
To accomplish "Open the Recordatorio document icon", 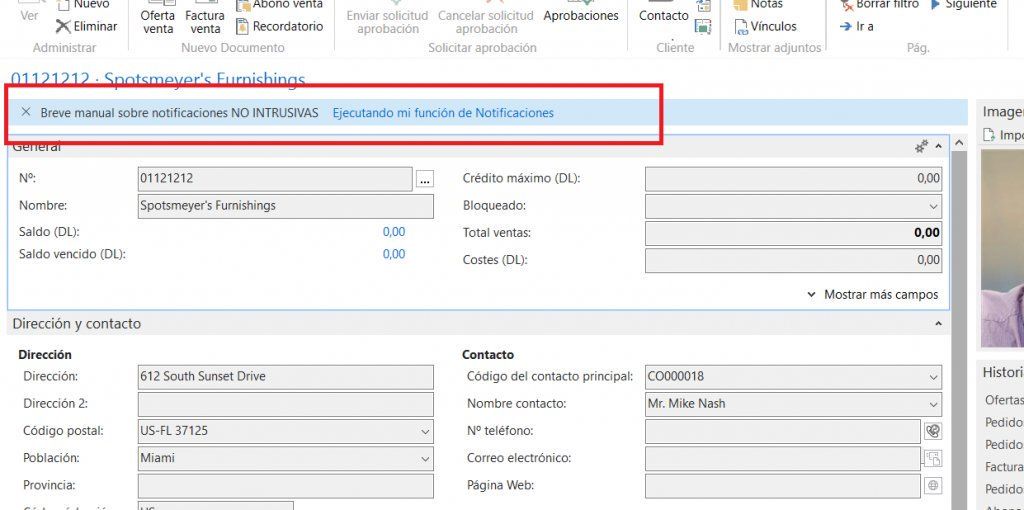I will tap(243, 27).
